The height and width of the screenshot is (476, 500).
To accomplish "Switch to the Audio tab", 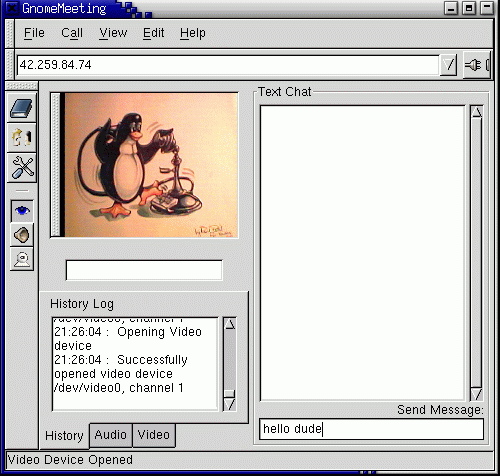I will pyautogui.click(x=111, y=435).
